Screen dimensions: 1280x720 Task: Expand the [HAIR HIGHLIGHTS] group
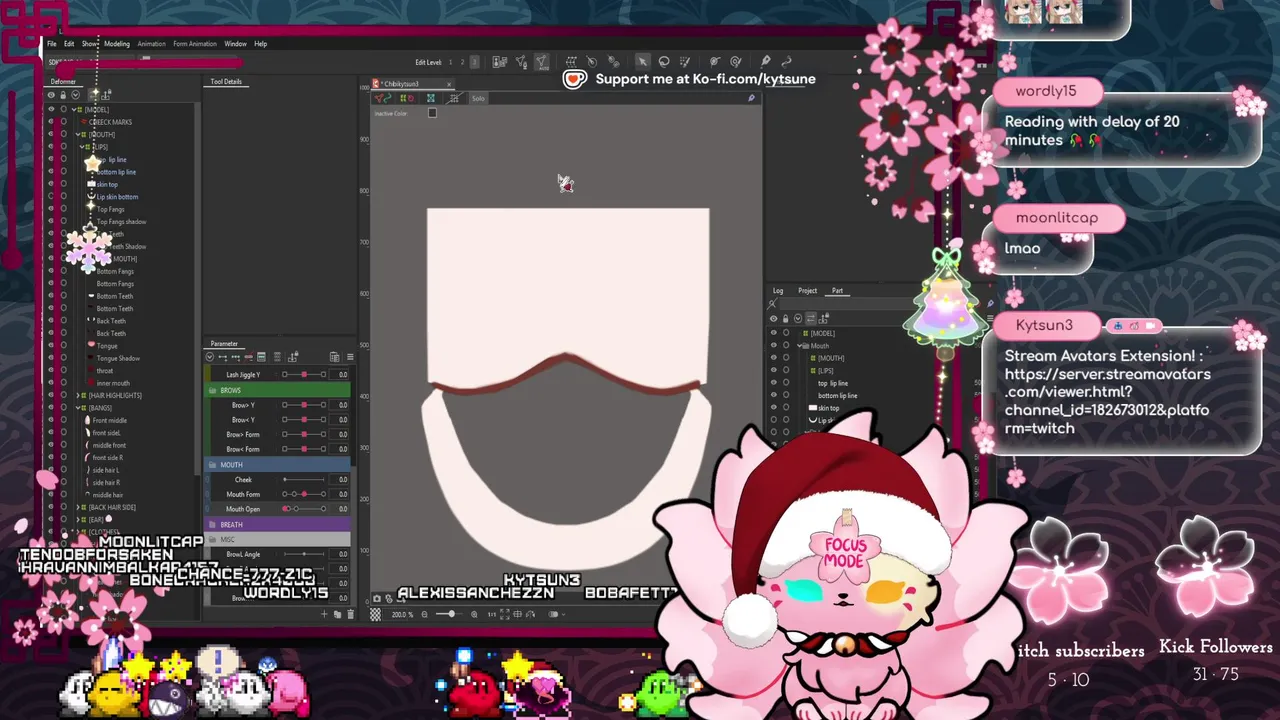click(79, 395)
